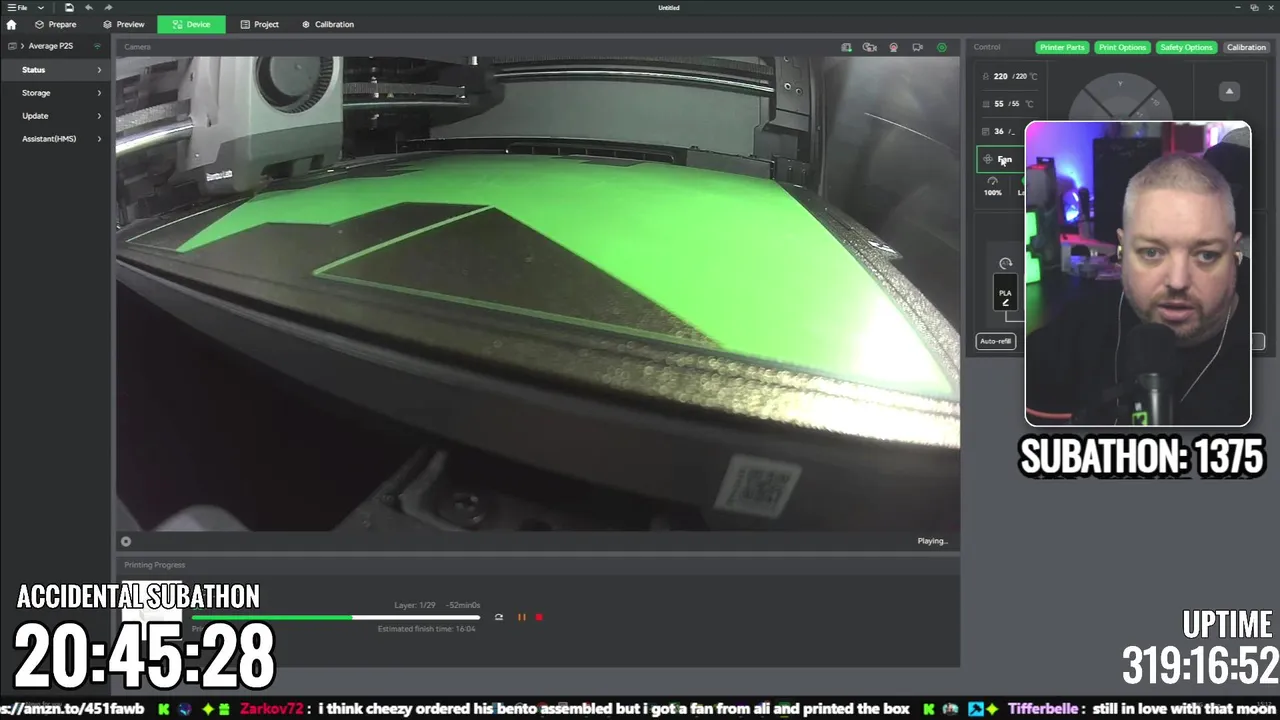Select Status in the sidebar
1280x720 pixels.
(x=55, y=70)
